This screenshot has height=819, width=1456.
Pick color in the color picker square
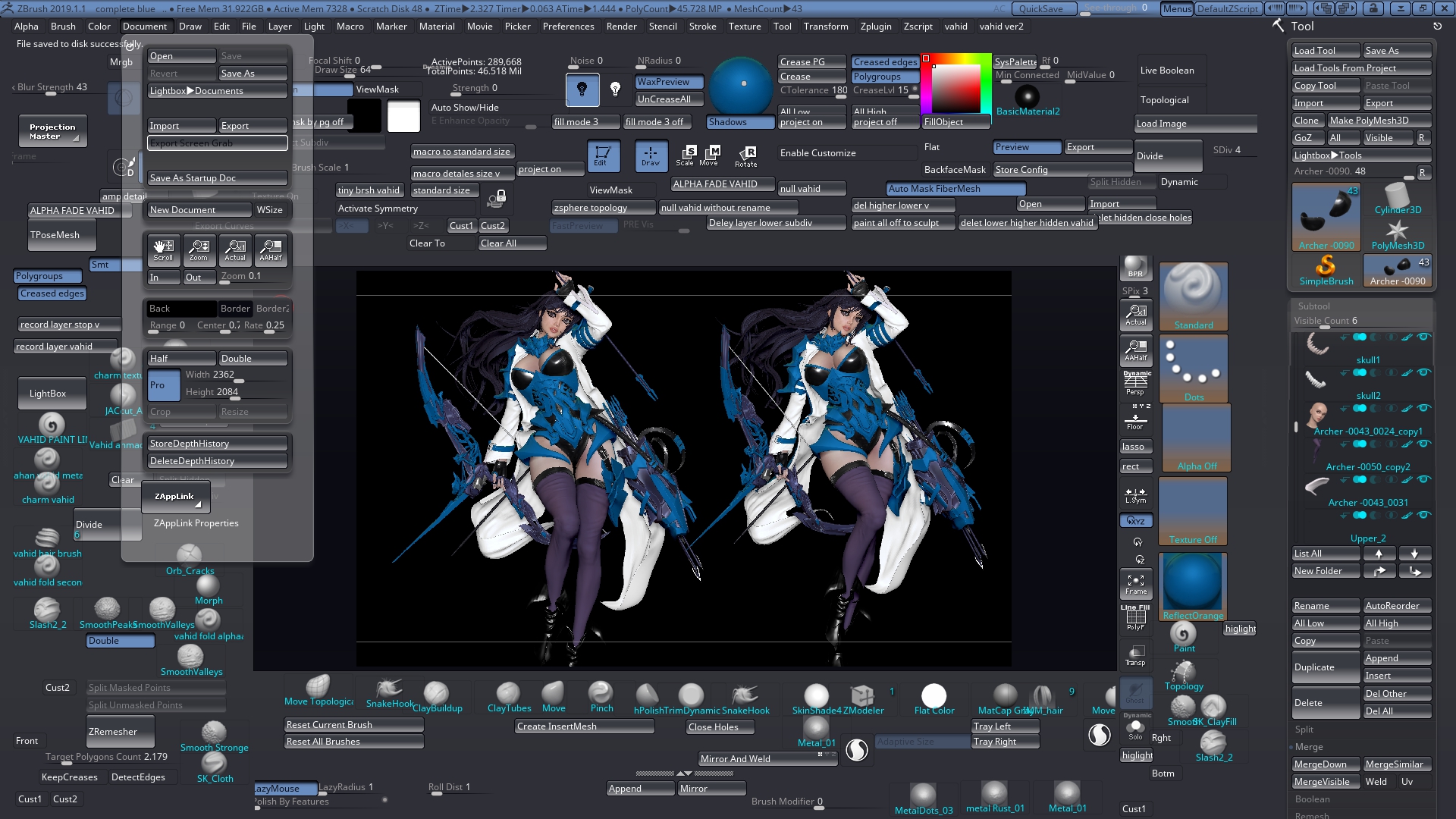click(955, 89)
